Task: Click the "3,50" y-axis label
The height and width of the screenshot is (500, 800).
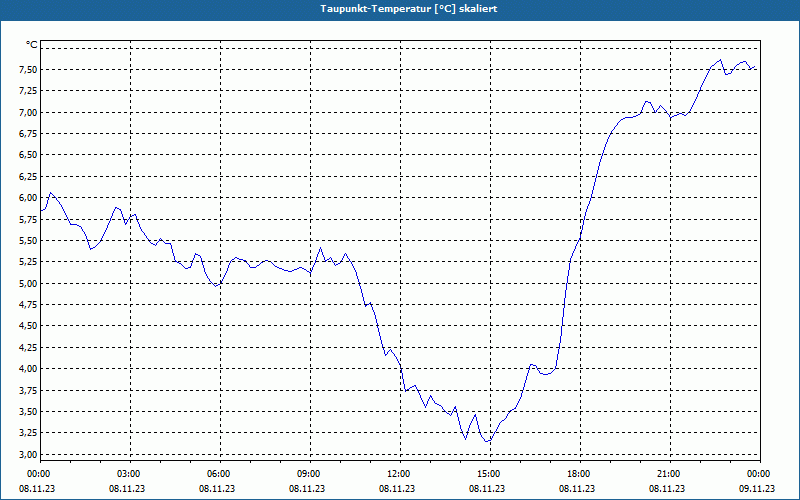Action: click(28, 412)
